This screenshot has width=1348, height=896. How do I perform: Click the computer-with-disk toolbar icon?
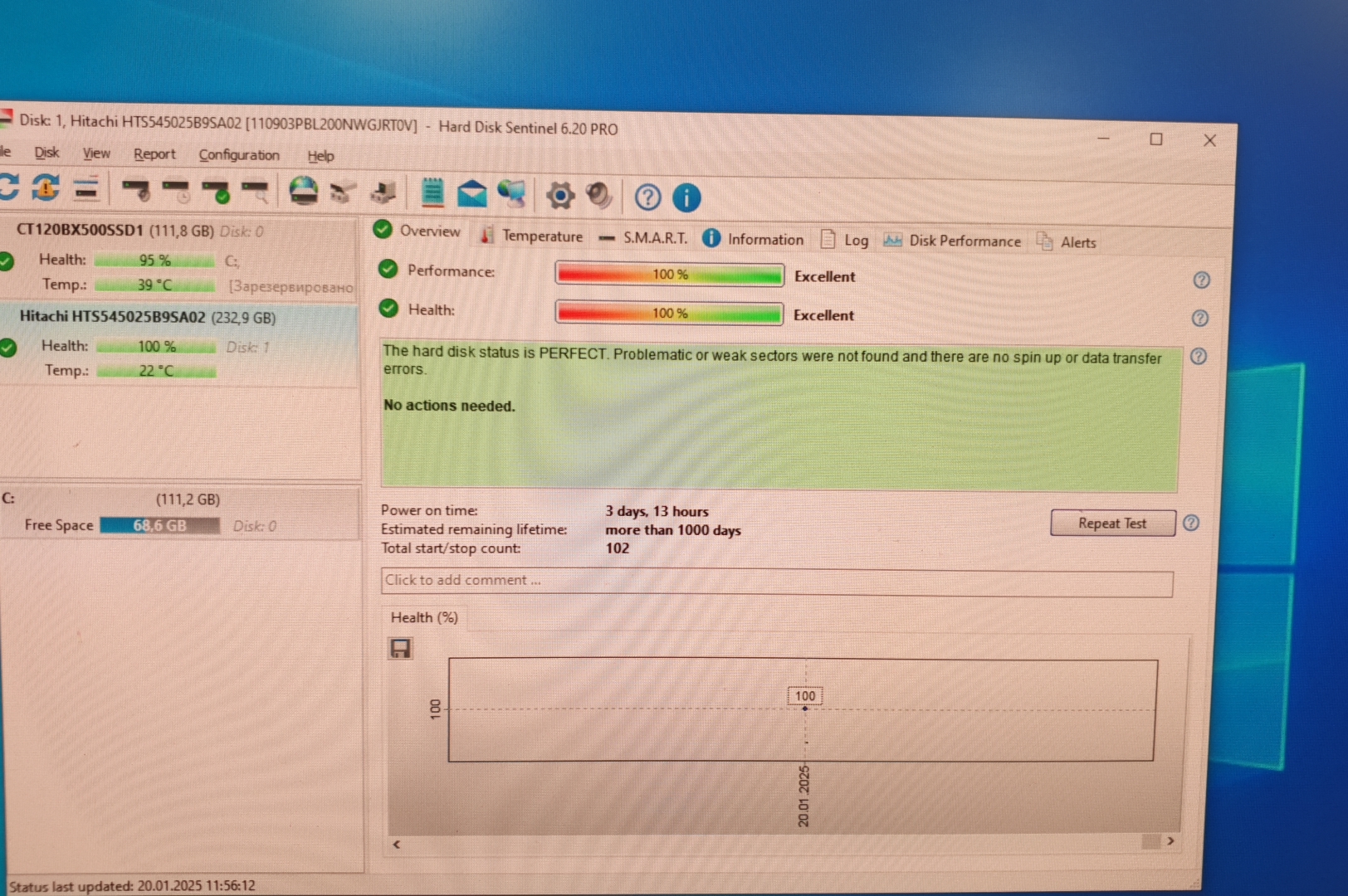[383, 193]
